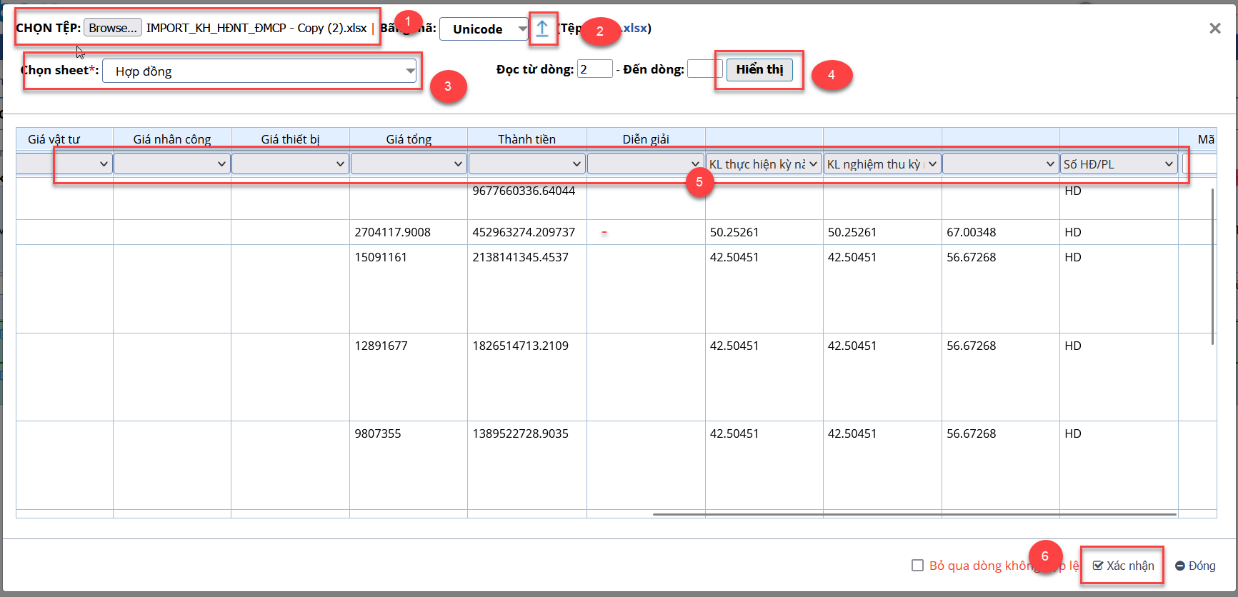Open the column dropdown under Giá tổng
Image resolution: width=1238 pixels, height=597 pixels.
tap(409, 164)
